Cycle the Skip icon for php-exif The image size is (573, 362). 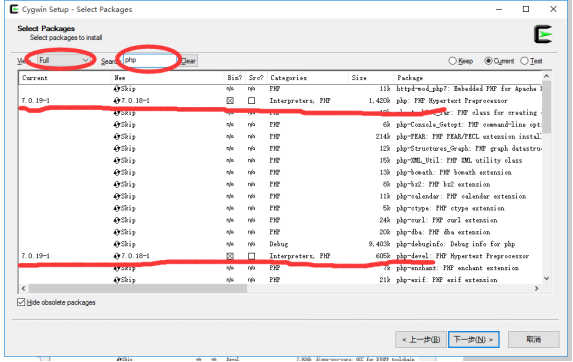pyautogui.click(x=117, y=280)
